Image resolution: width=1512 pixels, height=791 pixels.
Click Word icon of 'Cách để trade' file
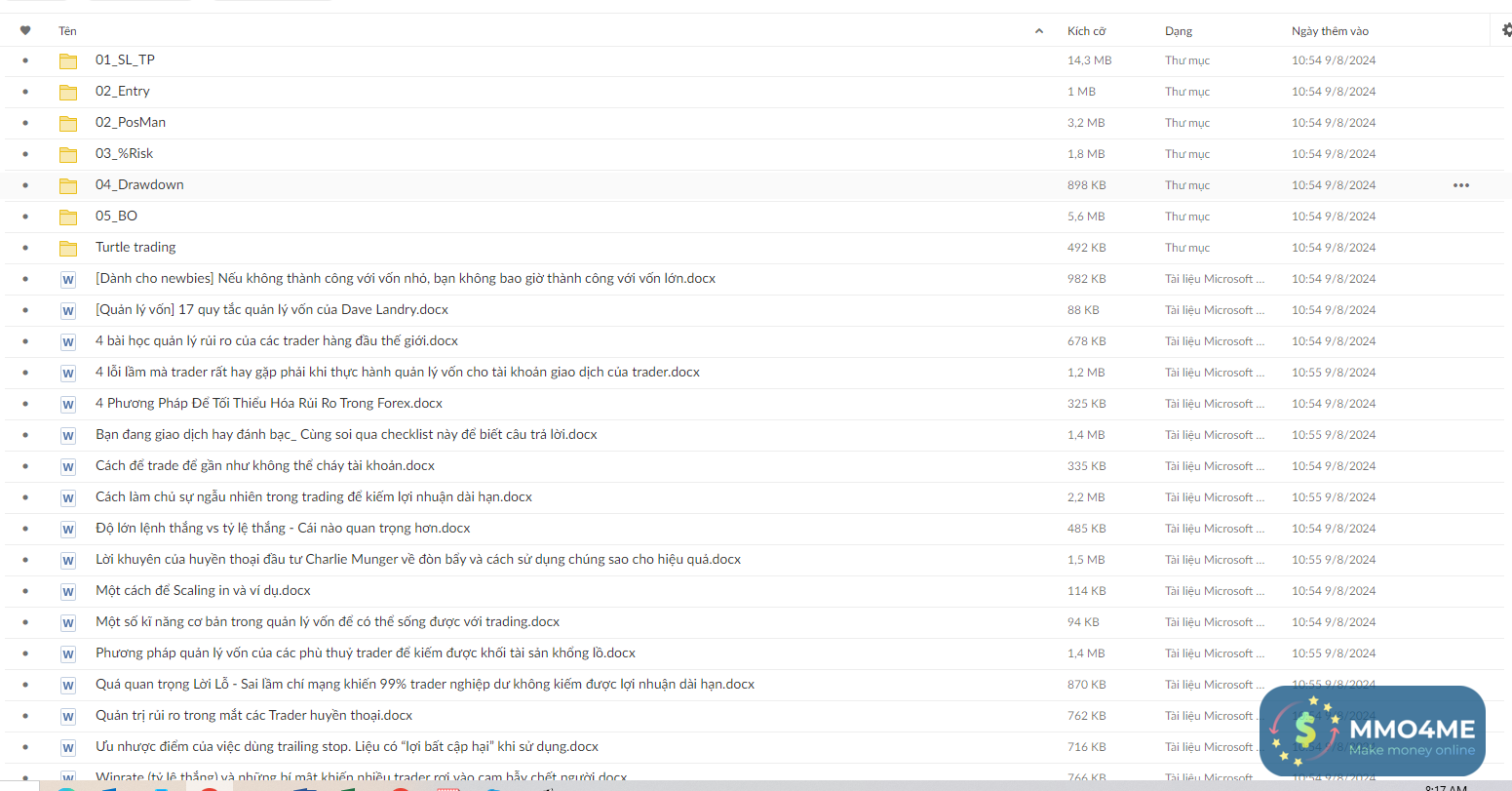68,467
